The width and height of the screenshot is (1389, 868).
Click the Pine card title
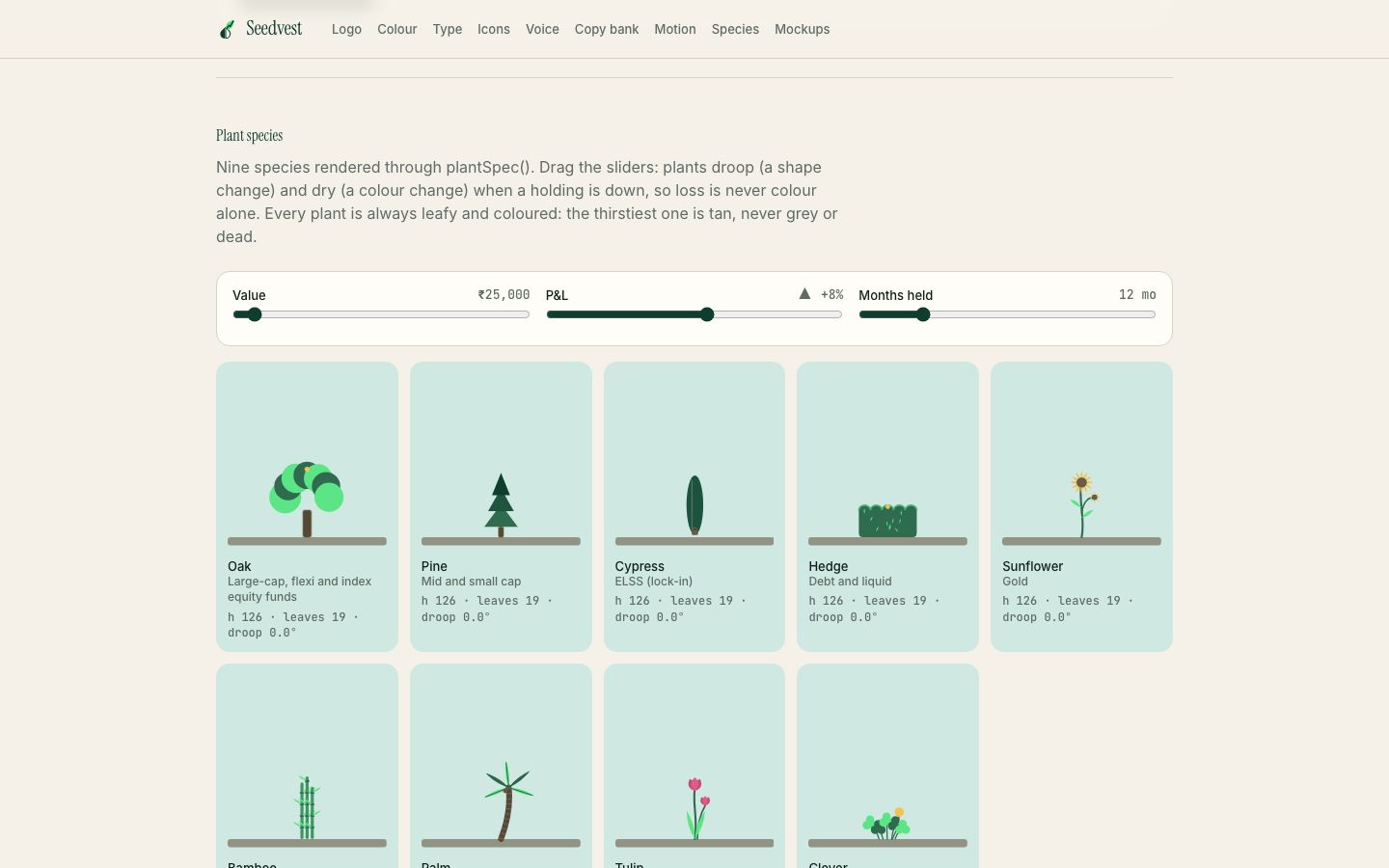point(434,566)
